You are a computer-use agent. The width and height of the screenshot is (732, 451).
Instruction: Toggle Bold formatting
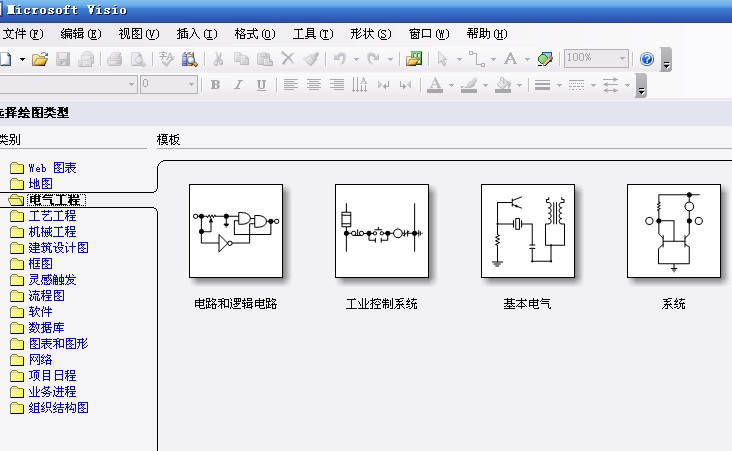tap(215, 85)
